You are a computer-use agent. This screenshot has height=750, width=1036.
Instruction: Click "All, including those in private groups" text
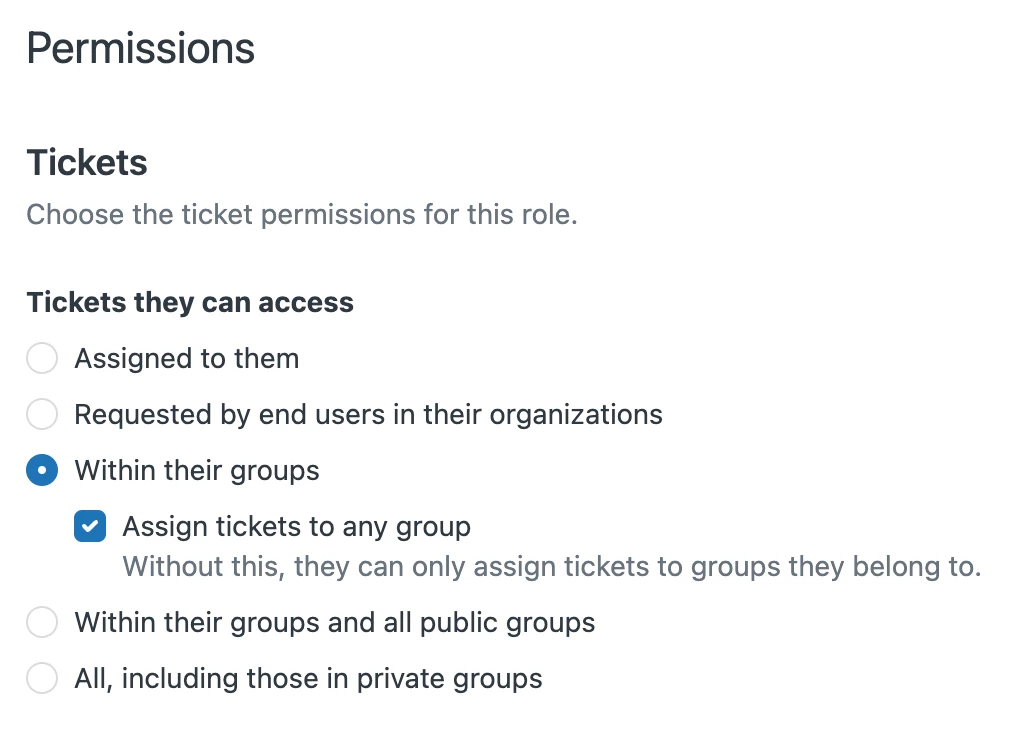coord(308,679)
